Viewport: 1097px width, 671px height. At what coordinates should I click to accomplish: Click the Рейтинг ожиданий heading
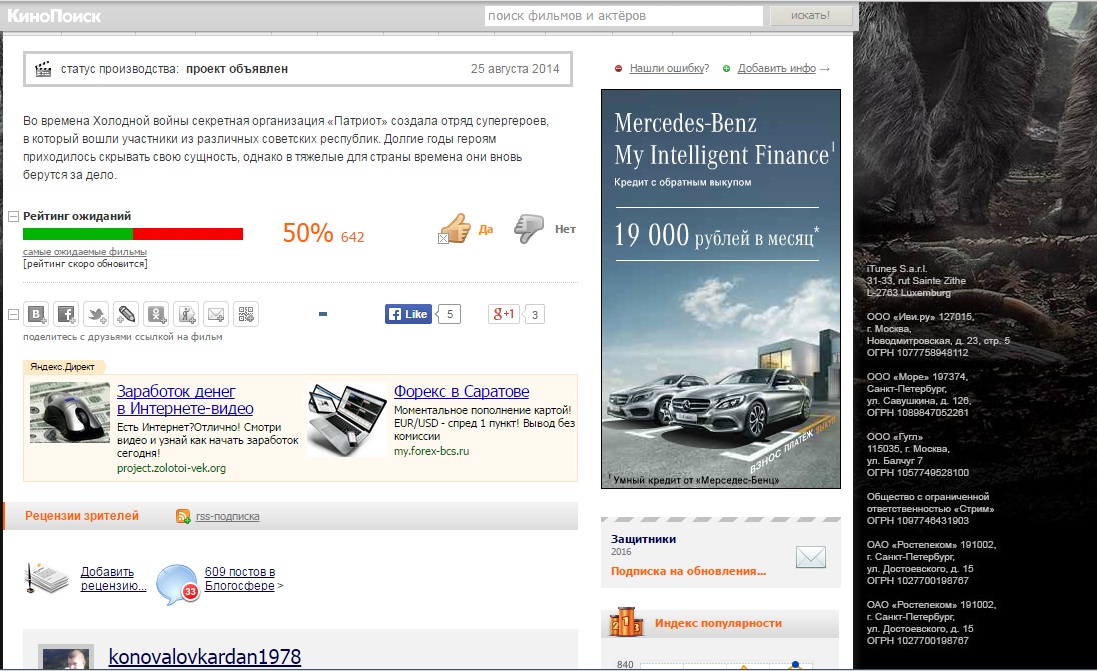[77, 216]
